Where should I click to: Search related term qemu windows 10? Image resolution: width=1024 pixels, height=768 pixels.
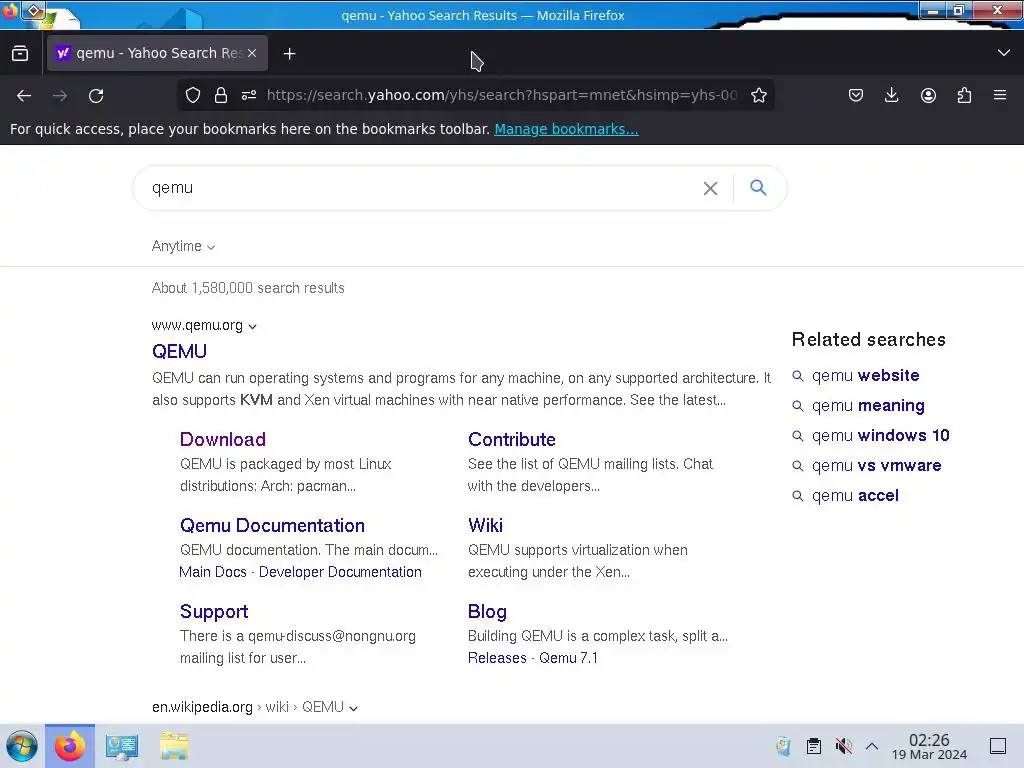[x=880, y=436]
